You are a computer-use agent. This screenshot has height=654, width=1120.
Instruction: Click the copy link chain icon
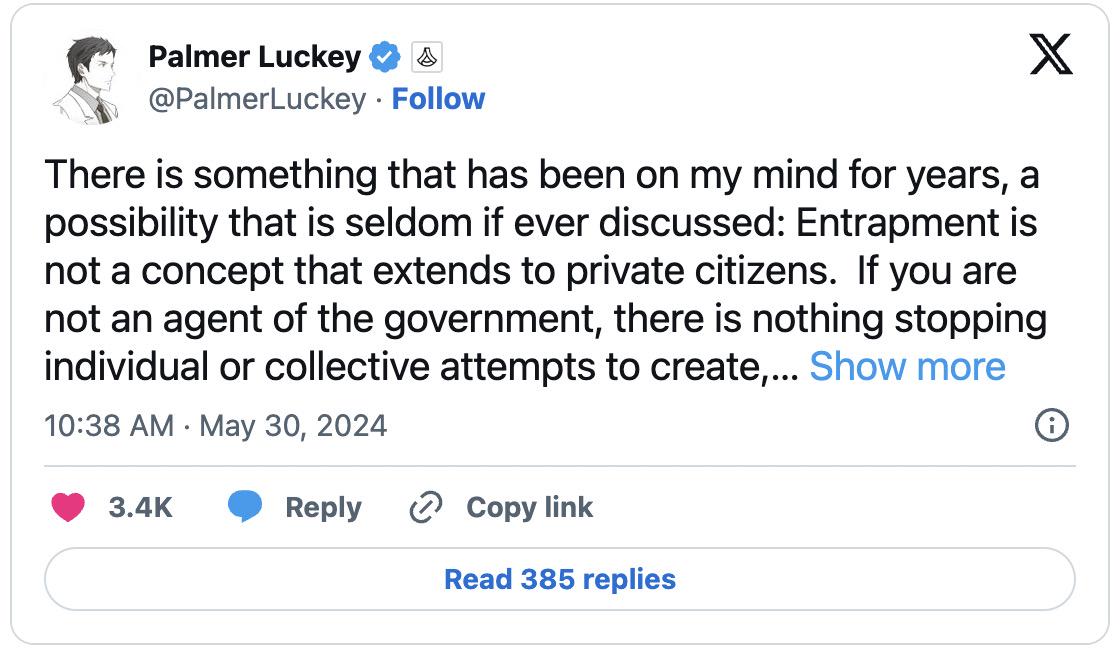point(426,508)
